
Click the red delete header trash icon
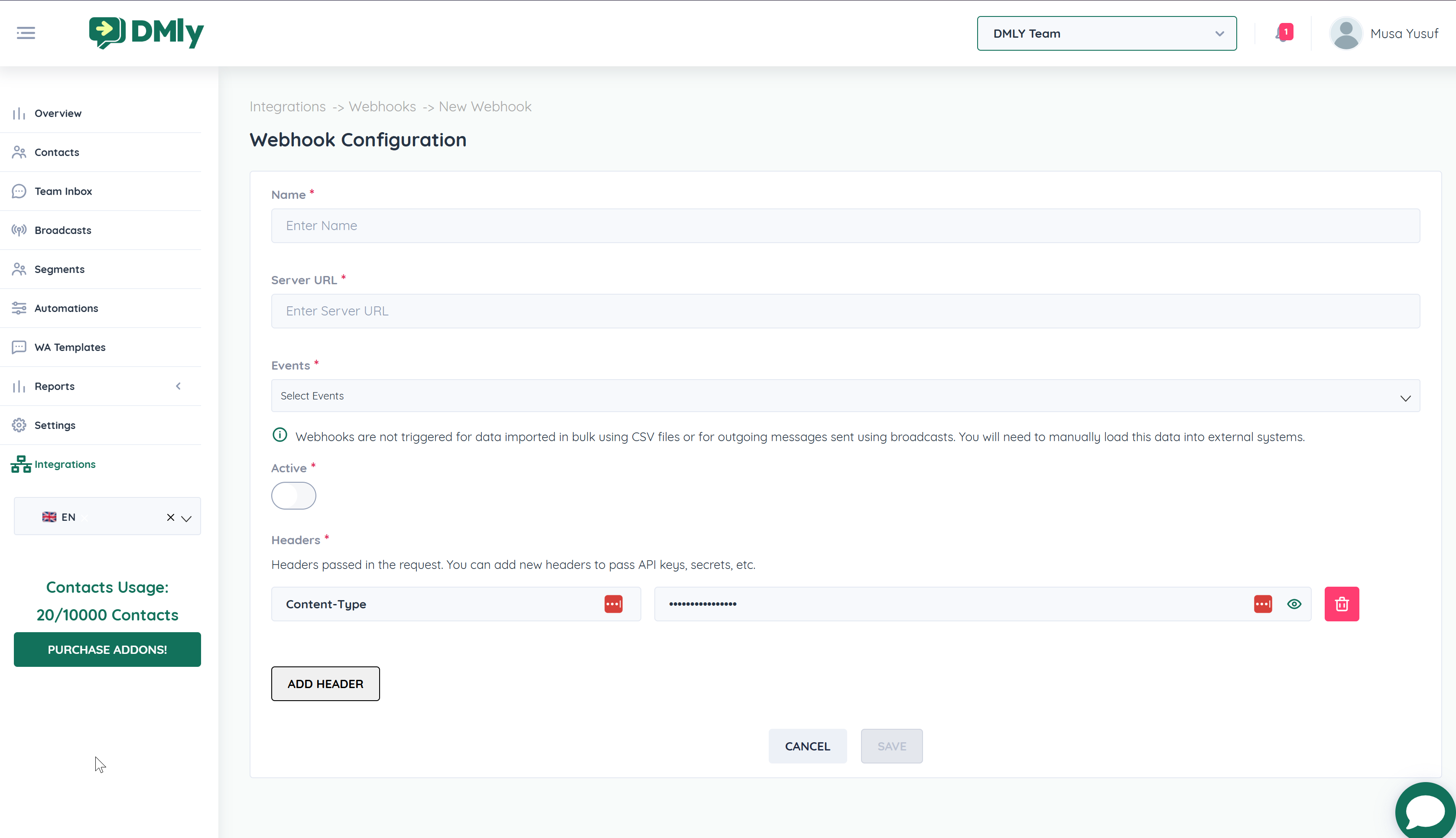(1341, 604)
